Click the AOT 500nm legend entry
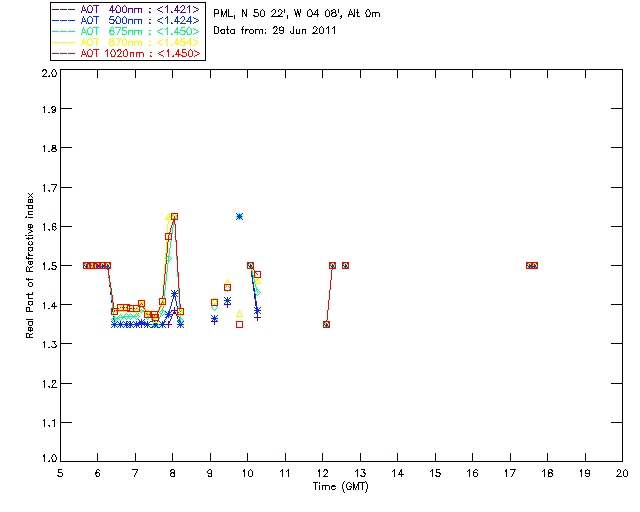Viewport: 640px width, 512px height. tap(126, 20)
